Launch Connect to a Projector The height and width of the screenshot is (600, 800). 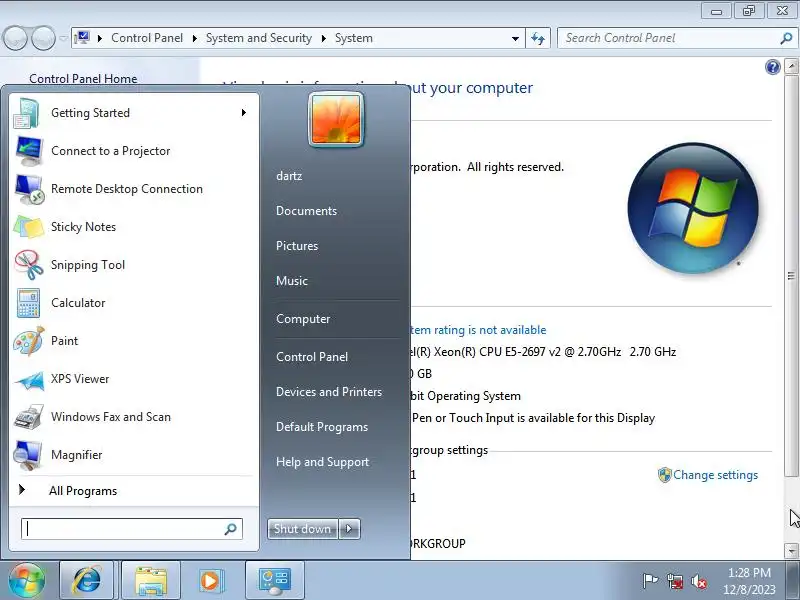(x=133, y=151)
